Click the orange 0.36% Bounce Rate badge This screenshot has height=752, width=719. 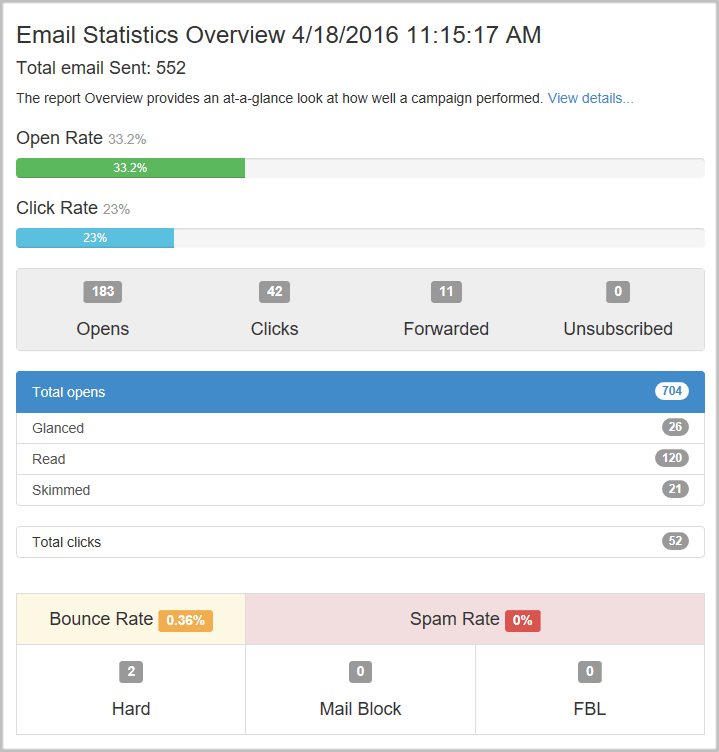point(186,621)
